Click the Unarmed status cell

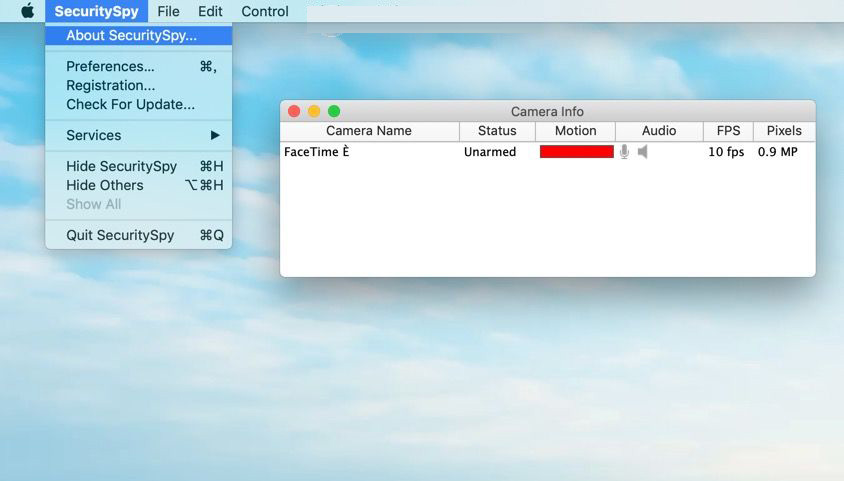pos(490,152)
